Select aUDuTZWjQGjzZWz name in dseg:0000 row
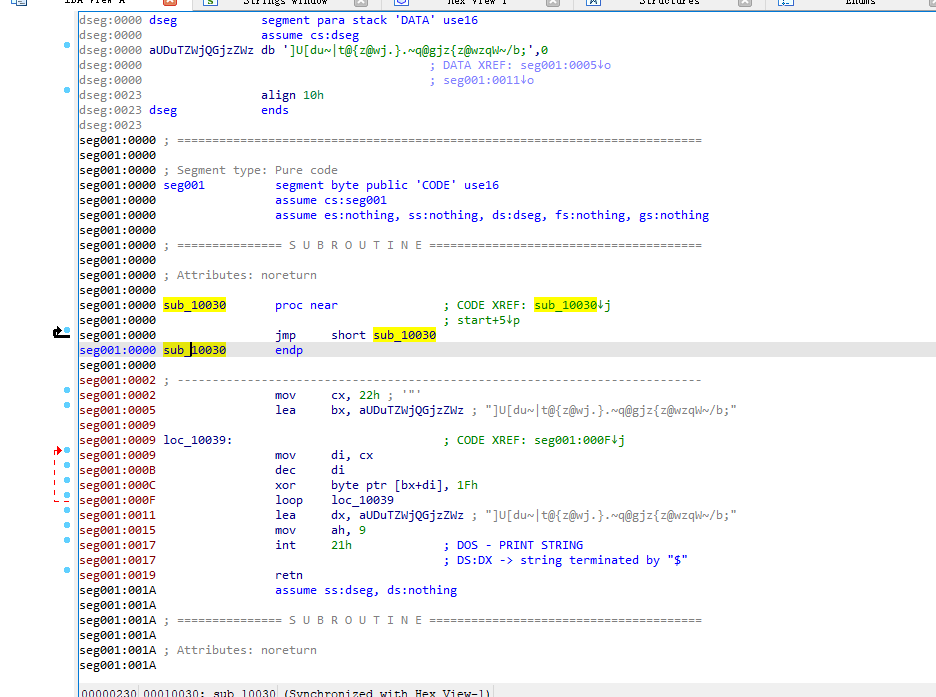This screenshot has height=697, width=936. pos(201,50)
